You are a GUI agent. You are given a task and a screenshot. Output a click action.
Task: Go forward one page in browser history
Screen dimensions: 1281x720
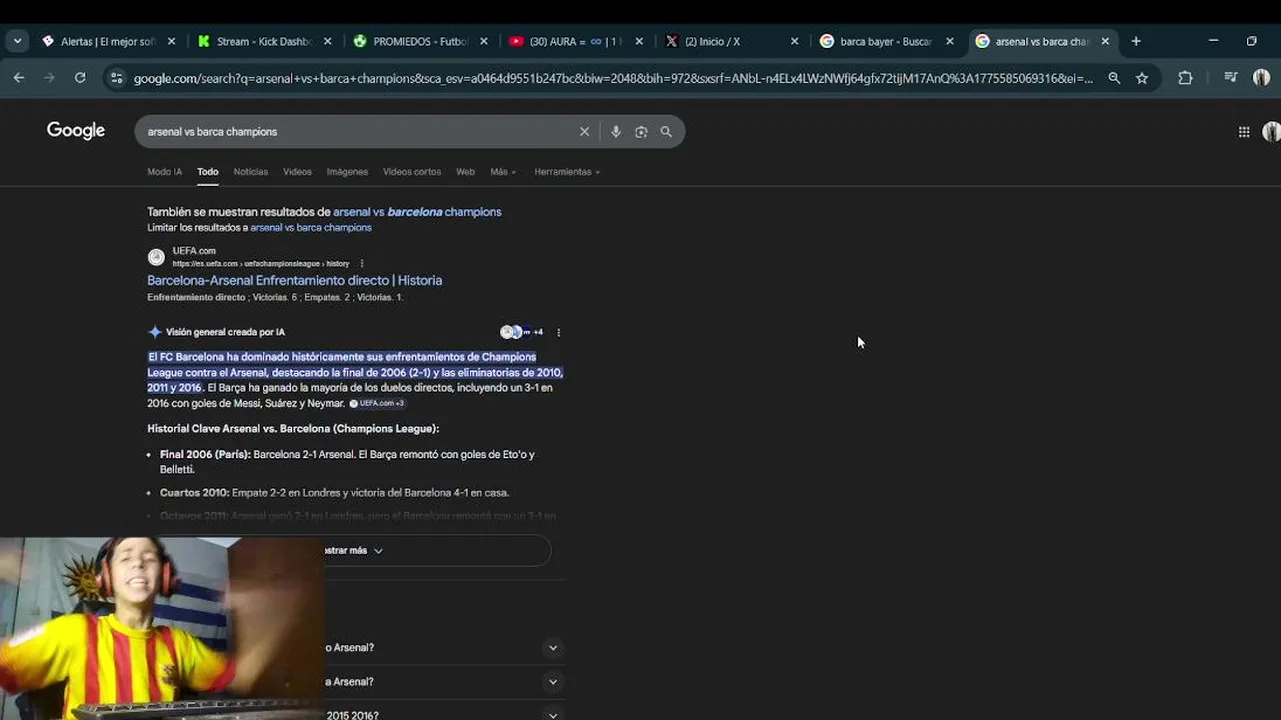49,78
